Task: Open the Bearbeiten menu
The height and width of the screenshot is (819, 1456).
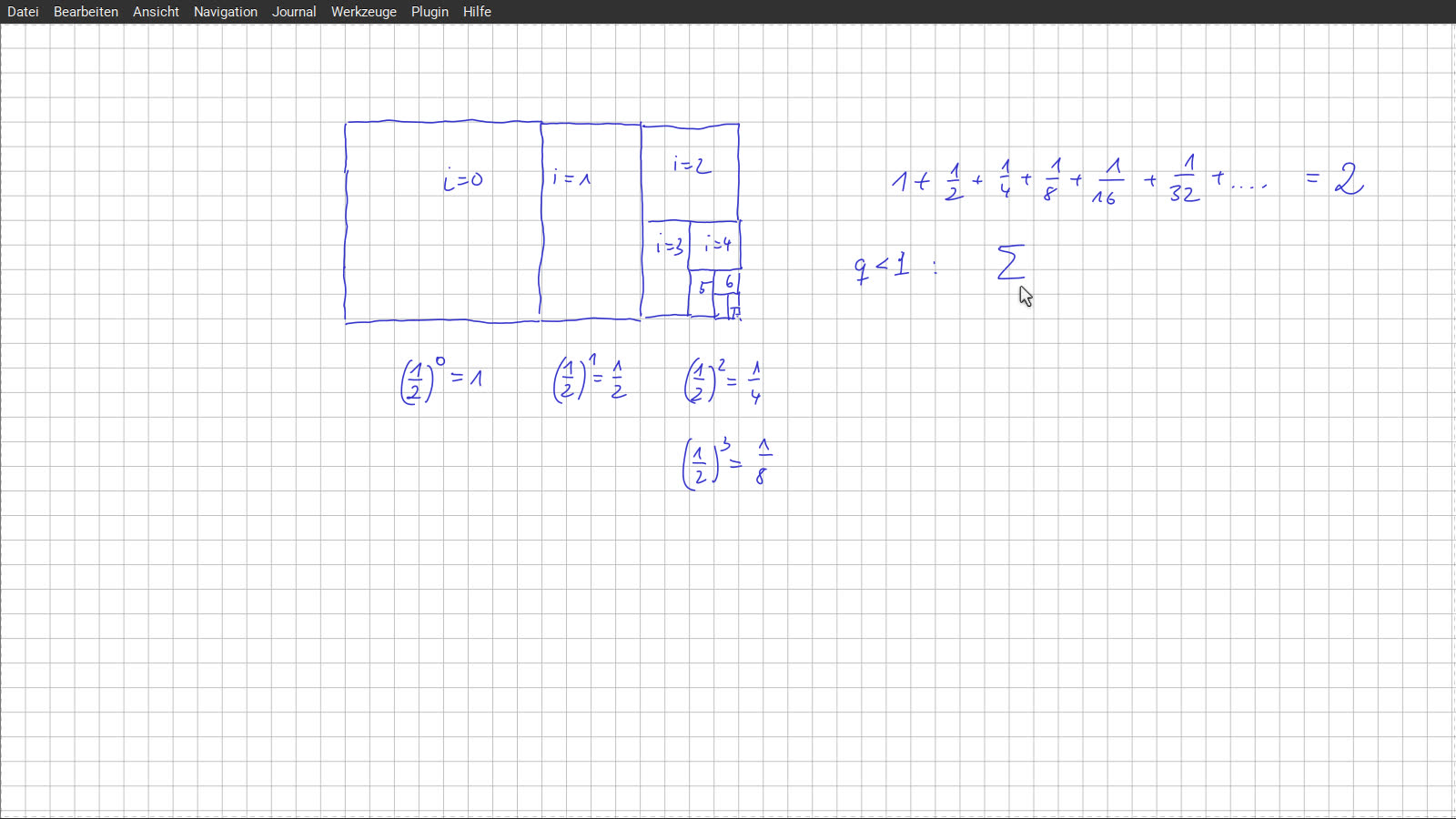Action: (x=86, y=12)
